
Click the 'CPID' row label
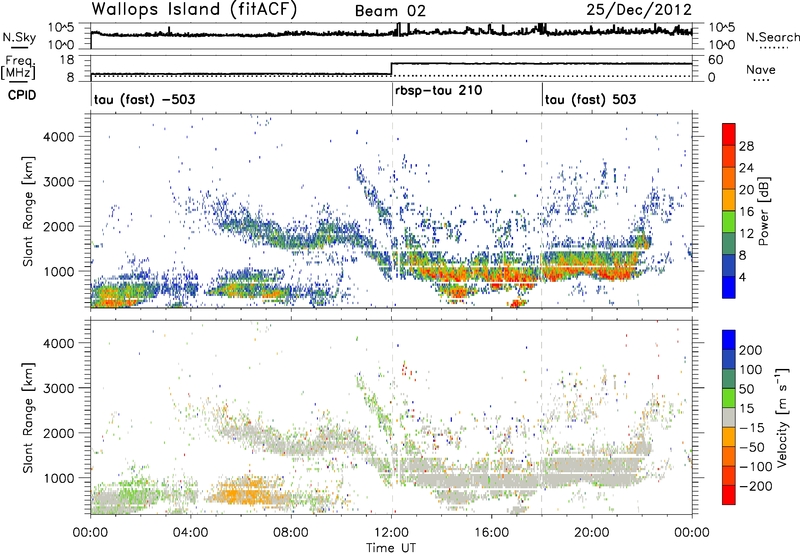[x=22, y=95]
